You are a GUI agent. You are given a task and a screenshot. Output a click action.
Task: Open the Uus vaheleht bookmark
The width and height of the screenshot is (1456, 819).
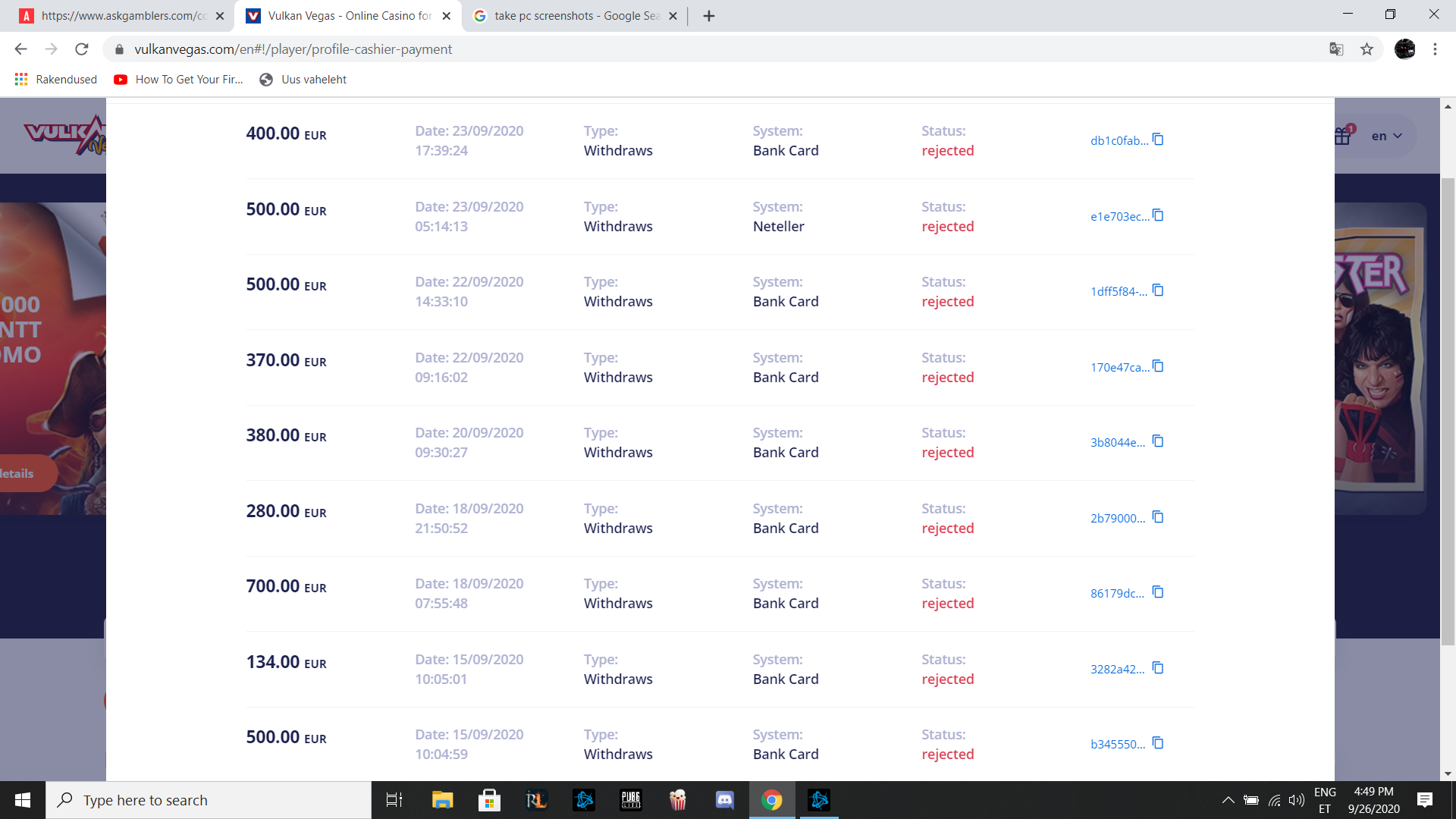tap(303, 80)
